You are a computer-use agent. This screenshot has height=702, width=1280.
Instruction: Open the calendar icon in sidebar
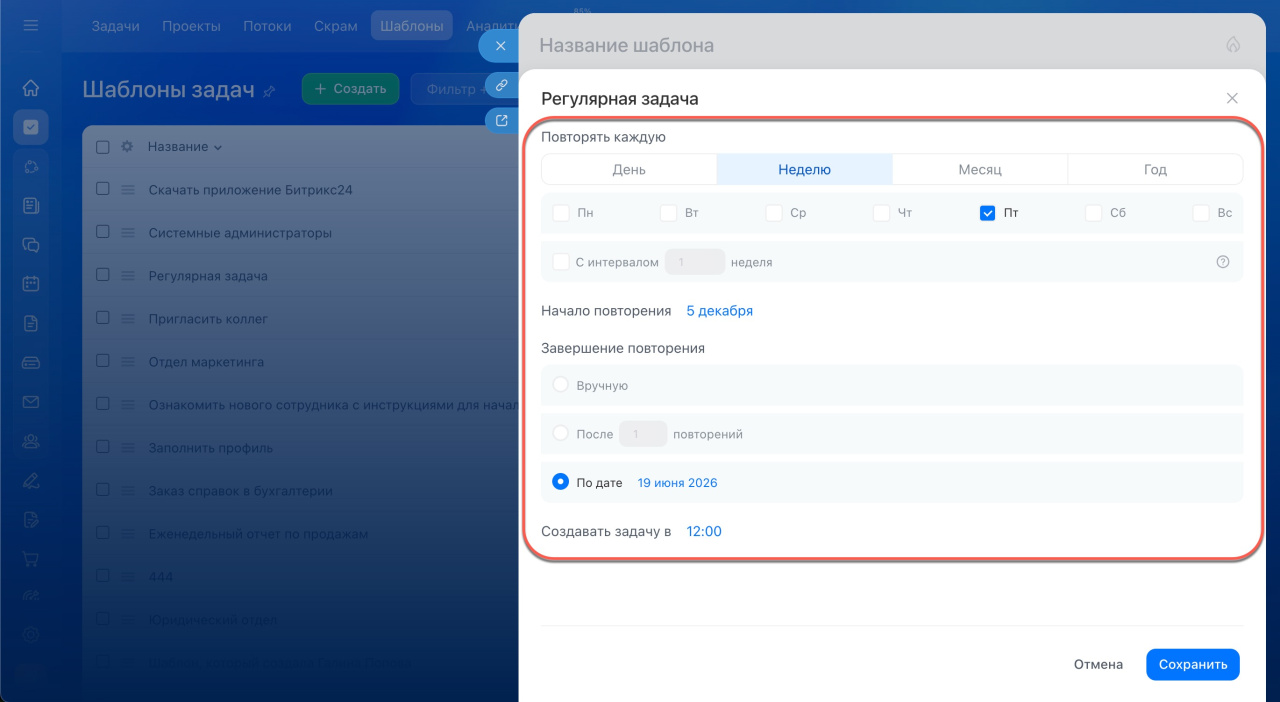(x=31, y=283)
